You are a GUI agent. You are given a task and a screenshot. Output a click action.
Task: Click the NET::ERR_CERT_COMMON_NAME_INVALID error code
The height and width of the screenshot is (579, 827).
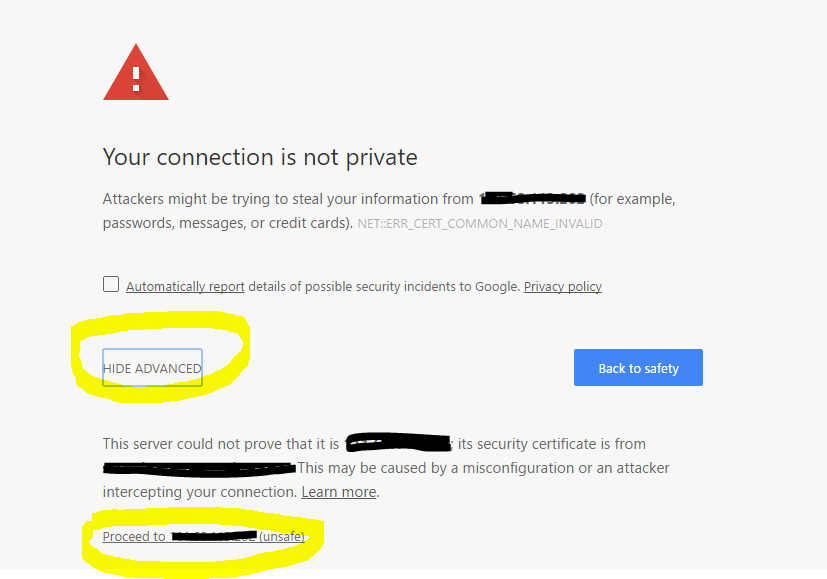(480, 224)
